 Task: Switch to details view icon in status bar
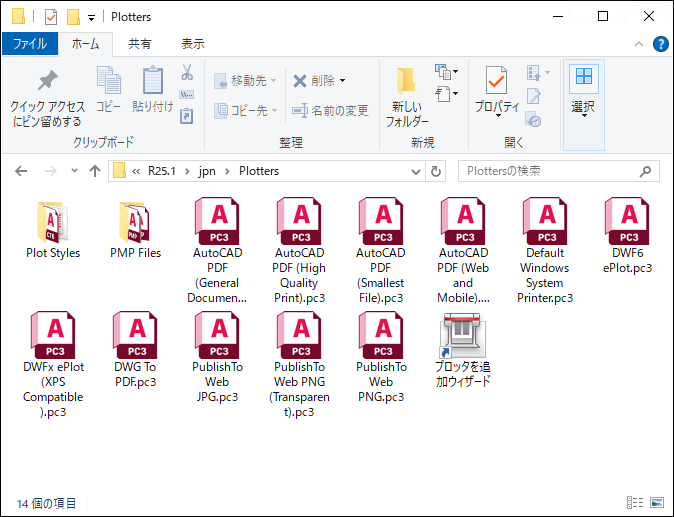click(635, 502)
